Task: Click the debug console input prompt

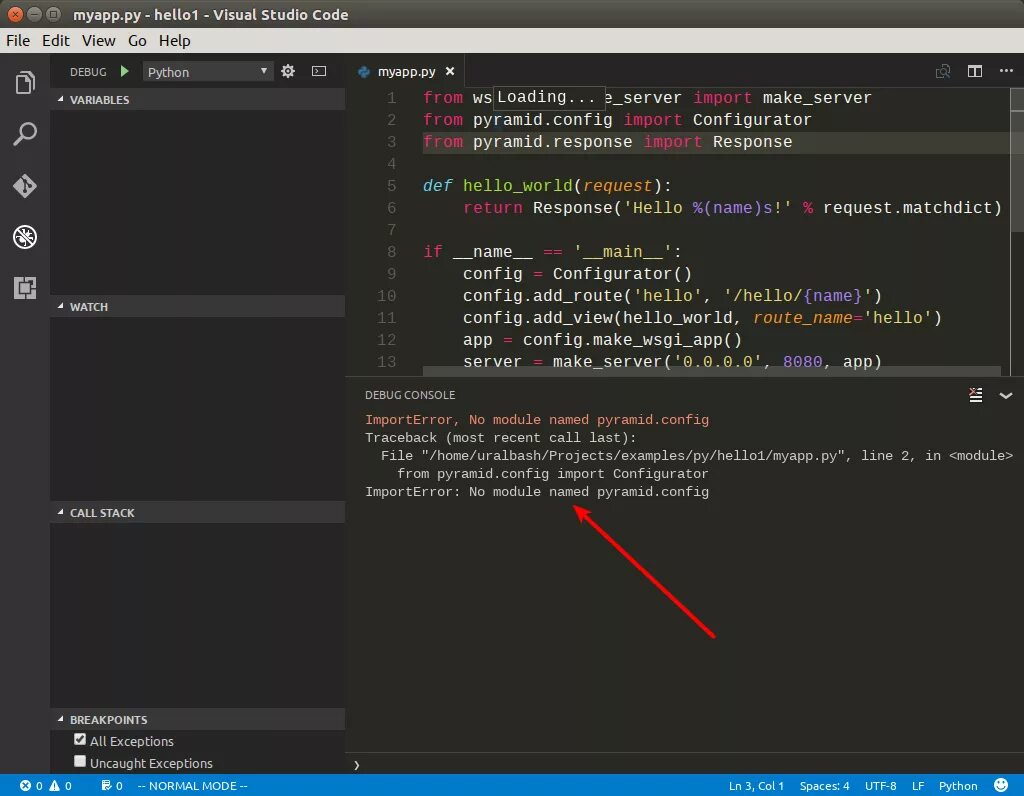Action: (x=684, y=765)
